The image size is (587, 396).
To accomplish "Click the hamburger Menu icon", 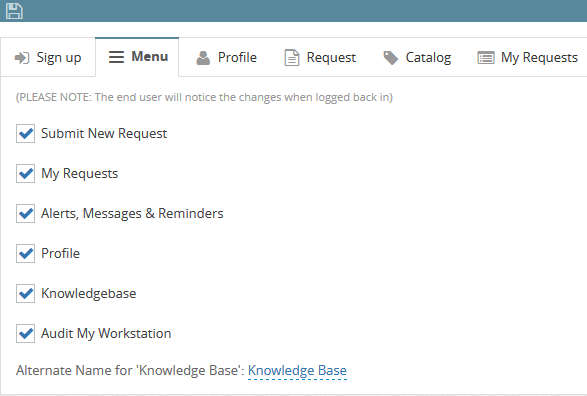I will click(116, 57).
